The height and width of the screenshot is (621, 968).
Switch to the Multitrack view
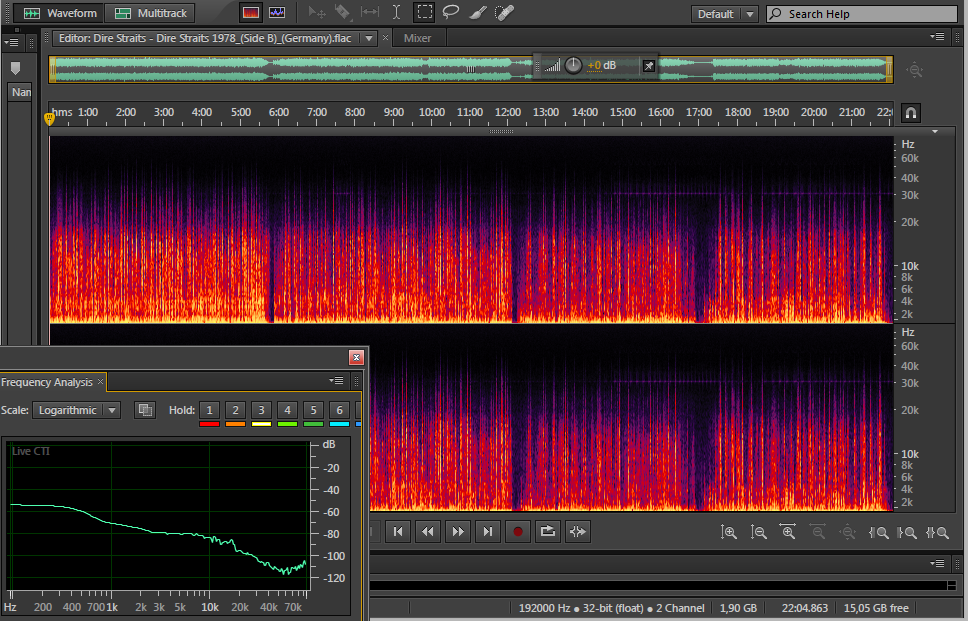pos(151,13)
